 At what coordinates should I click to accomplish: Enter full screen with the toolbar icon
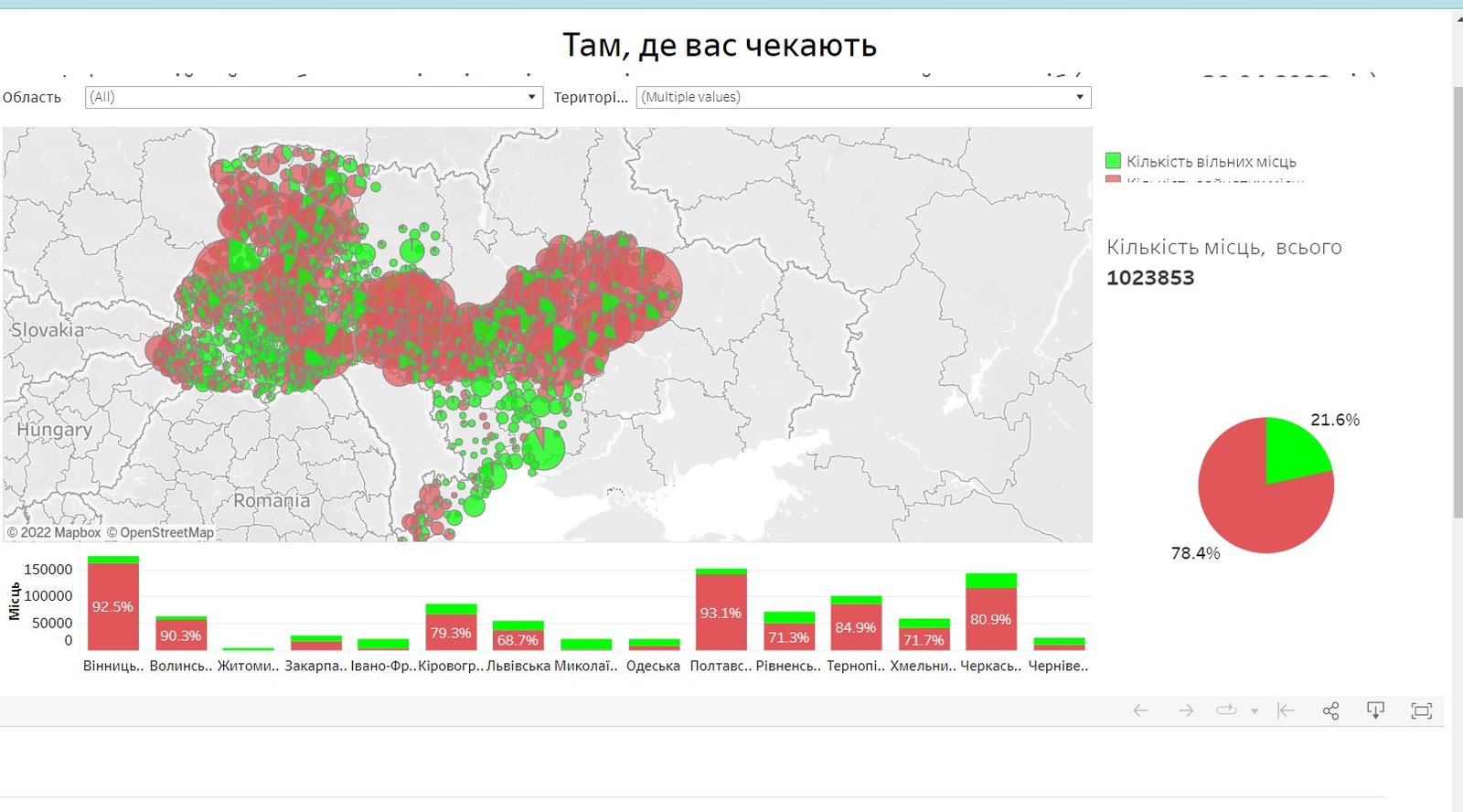[1421, 710]
